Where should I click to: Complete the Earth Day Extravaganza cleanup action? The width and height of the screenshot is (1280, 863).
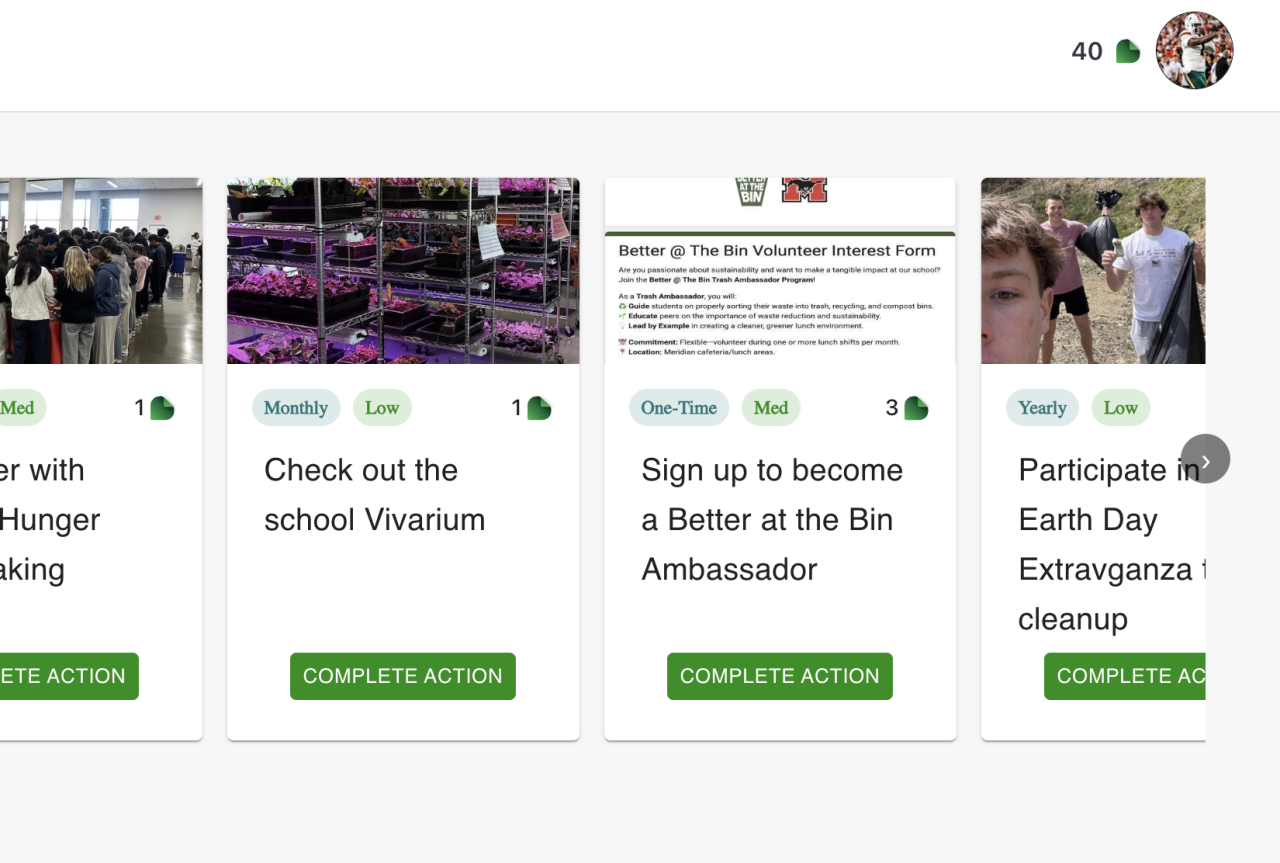[1125, 676]
